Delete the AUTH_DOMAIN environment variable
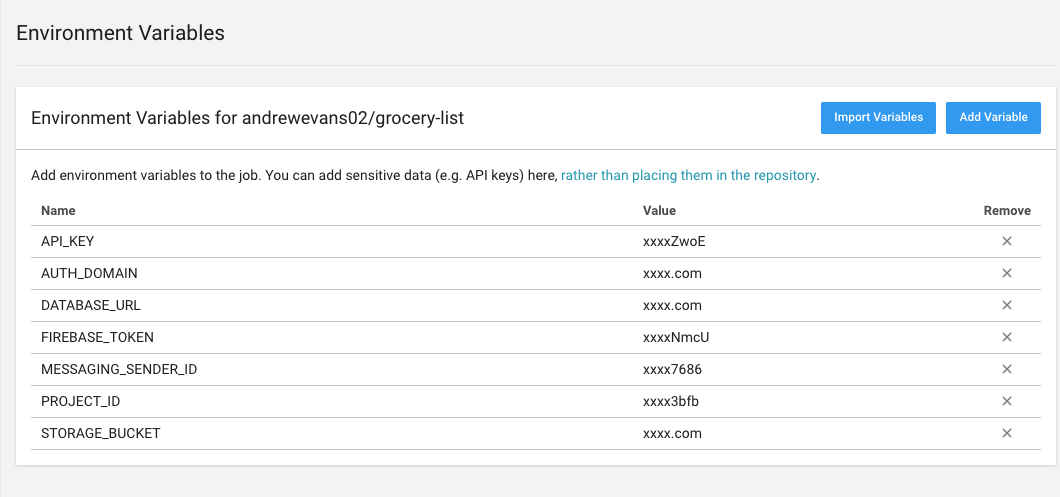This screenshot has height=497, width=1060. [x=1007, y=273]
